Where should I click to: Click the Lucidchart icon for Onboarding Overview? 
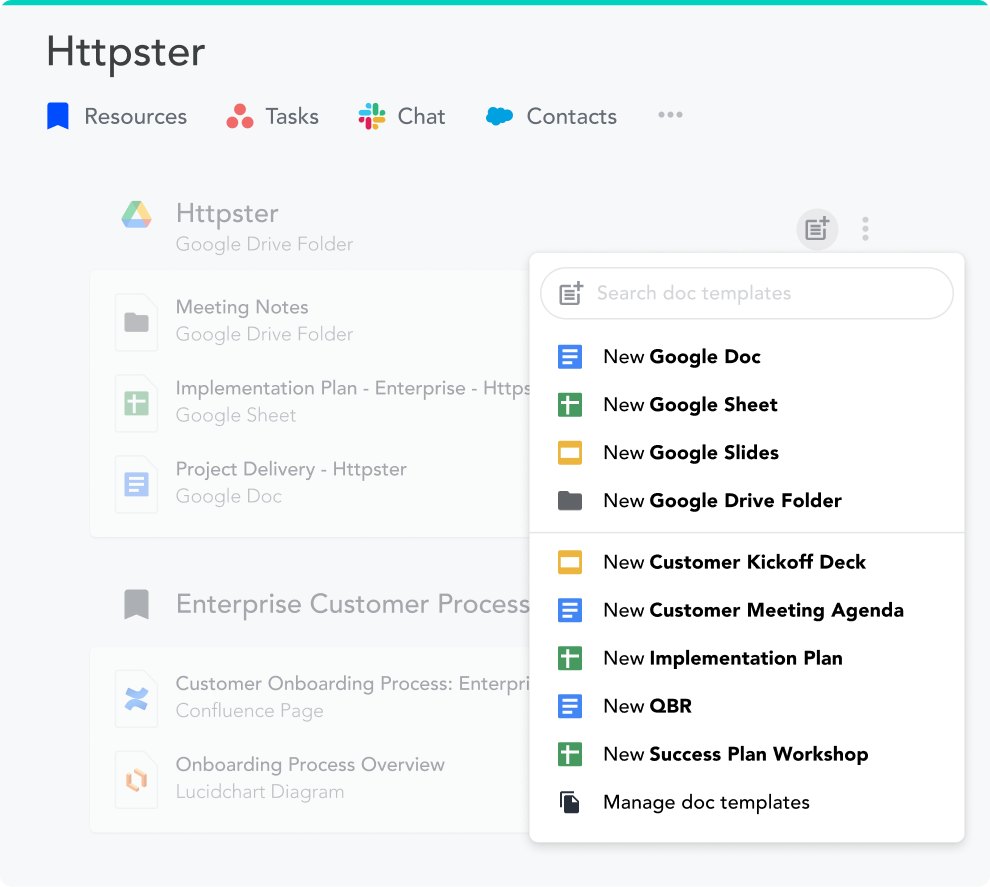136,779
